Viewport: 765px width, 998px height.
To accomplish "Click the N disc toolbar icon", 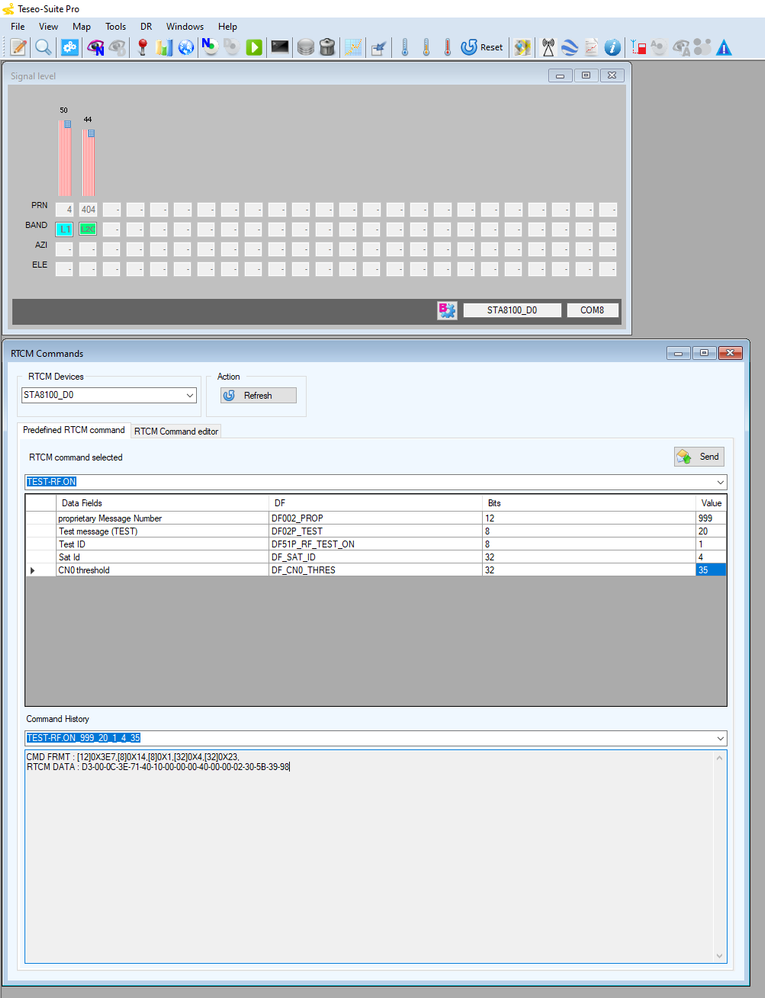I will 209,46.
